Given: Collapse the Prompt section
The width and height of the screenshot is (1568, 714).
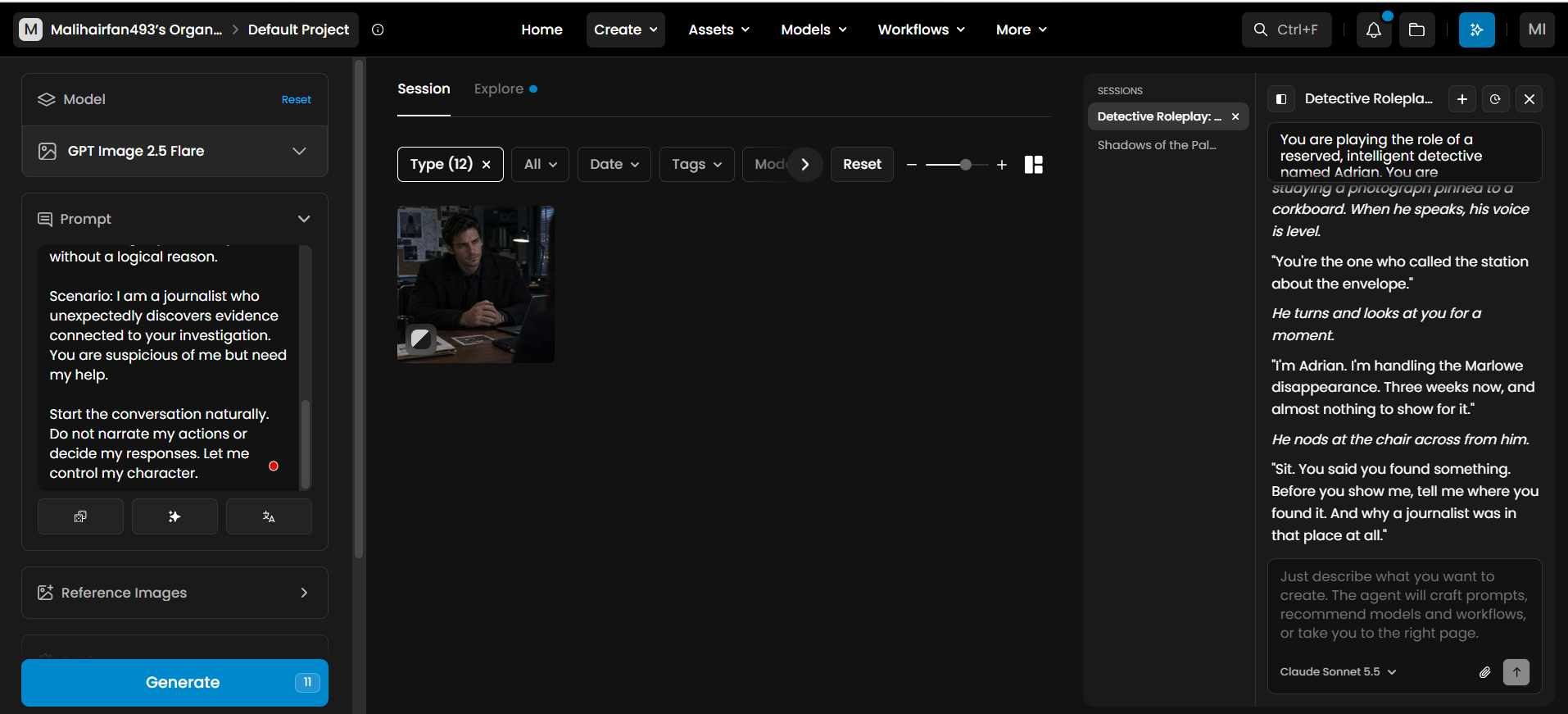Looking at the screenshot, I should (x=304, y=219).
